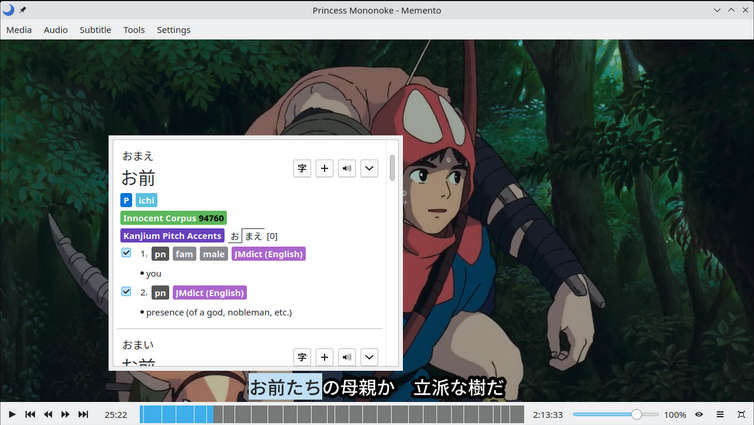Click the blue P tag
This screenshot has width=754, height=425.
tap(126, 200)
